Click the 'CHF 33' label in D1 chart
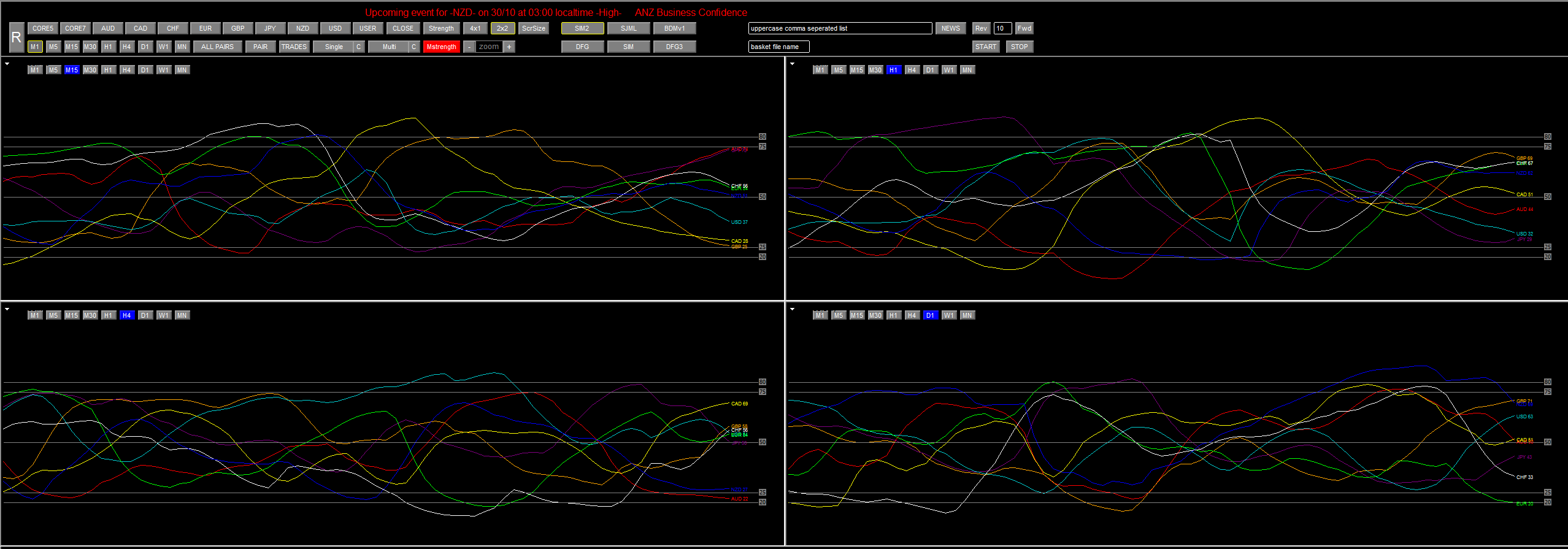 click(1524, 477)
